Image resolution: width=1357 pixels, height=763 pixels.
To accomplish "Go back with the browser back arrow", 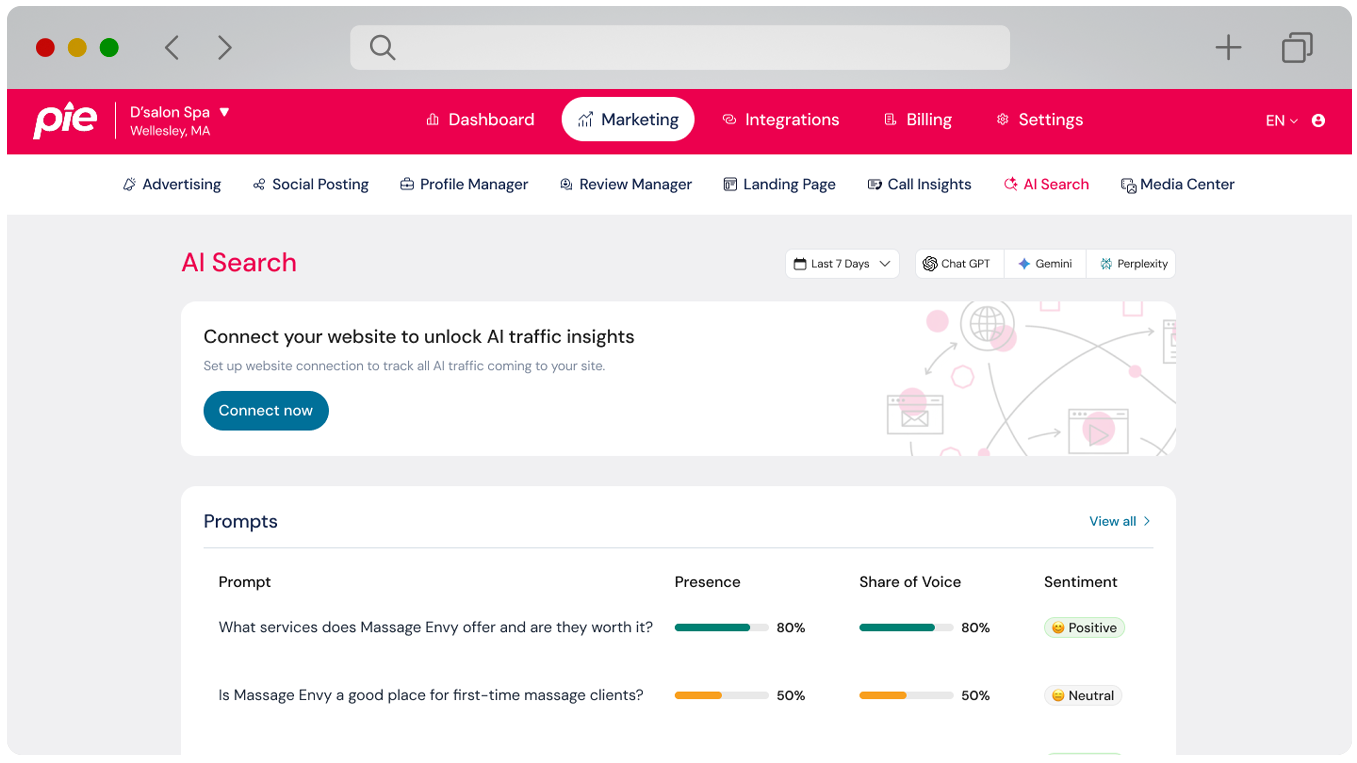I will coord(172,47).
